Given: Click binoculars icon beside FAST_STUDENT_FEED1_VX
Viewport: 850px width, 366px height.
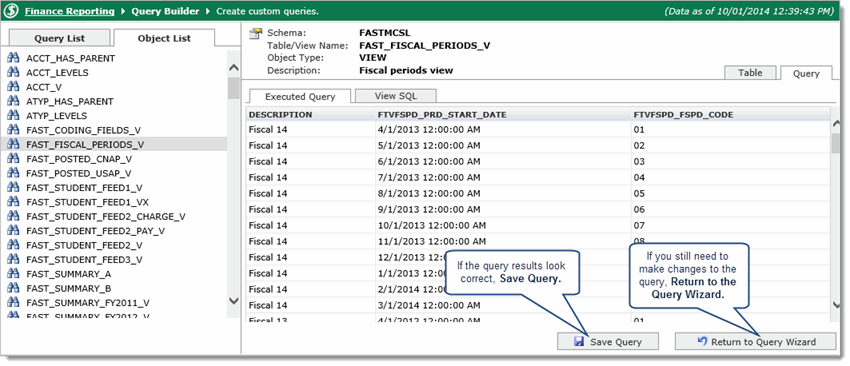Looking at the screenshot, I should 13,202.
